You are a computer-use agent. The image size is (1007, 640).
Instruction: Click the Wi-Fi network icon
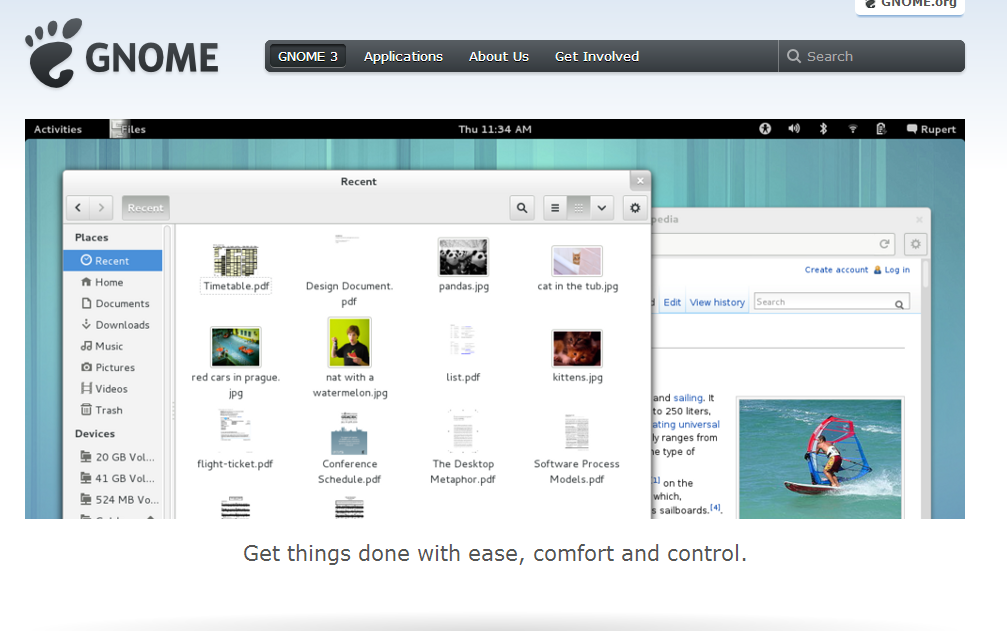point(853,129)
